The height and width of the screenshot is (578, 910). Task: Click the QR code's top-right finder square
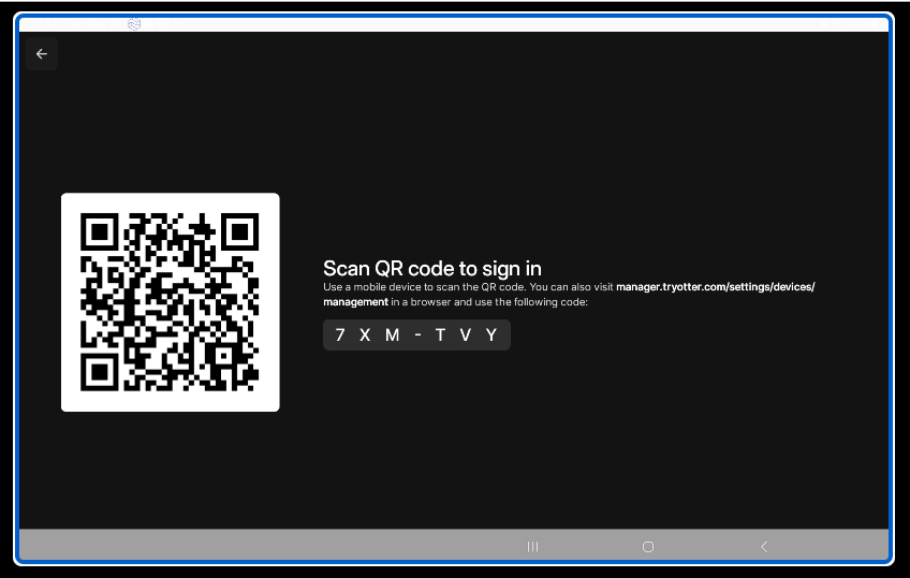[x=241, y=233]
